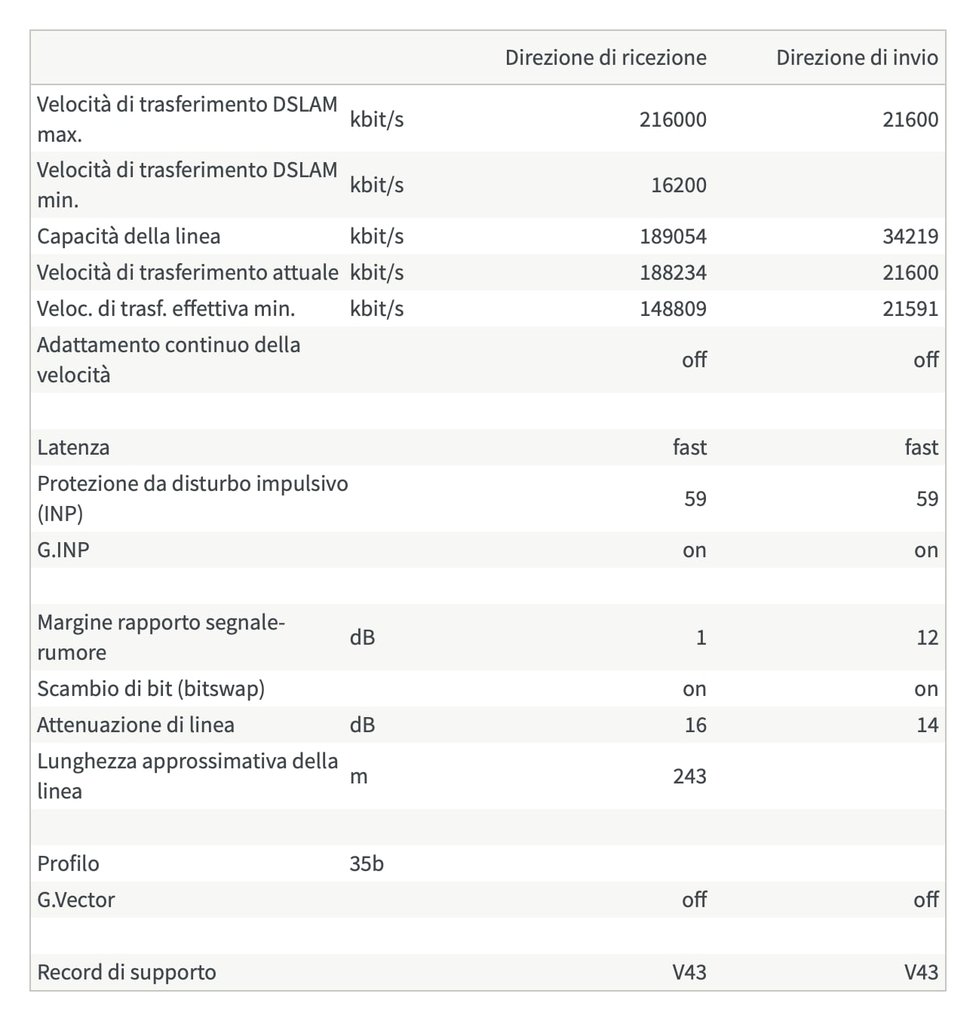Select the "Capacità della linea" row label
Viewport: 979px width, 1024px height.
click(129, 237)
